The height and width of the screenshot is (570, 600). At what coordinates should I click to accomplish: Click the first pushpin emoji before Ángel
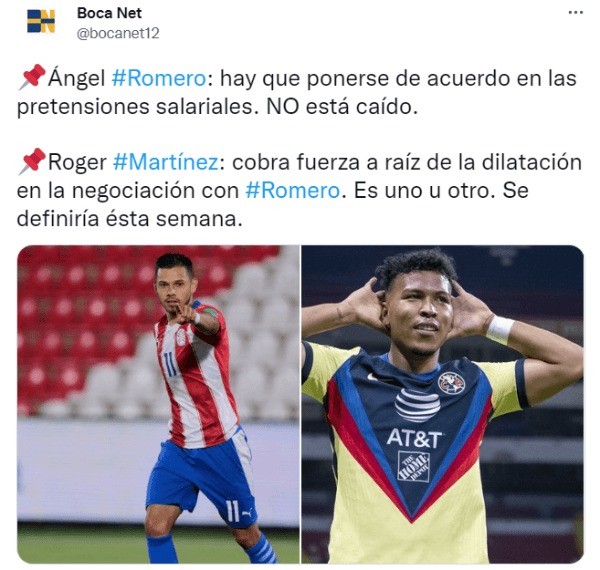coord(32,78)
